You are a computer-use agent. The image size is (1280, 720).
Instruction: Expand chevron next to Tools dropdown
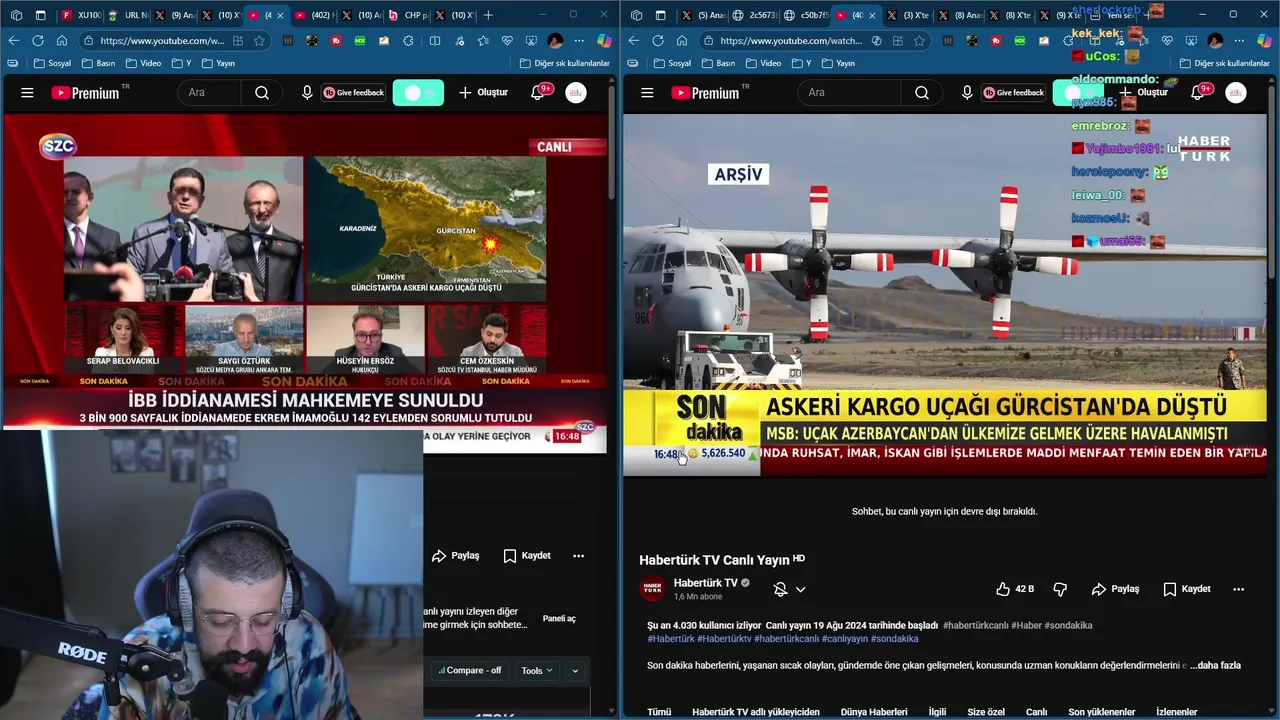[x=575, y=671]
